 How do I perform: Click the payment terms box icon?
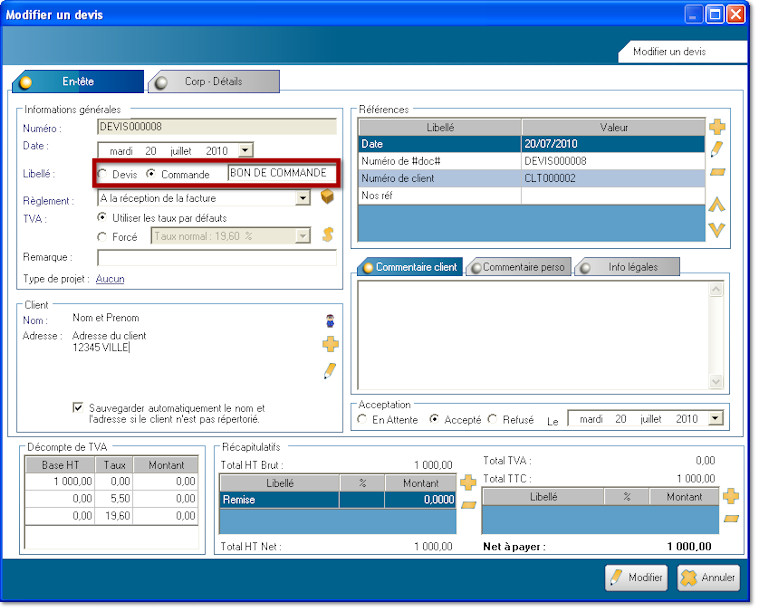326,198
